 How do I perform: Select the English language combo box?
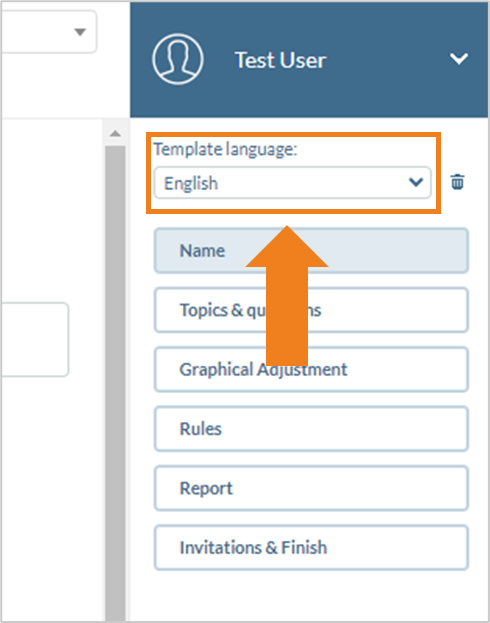pyautogui.click(x=292, y=183)
